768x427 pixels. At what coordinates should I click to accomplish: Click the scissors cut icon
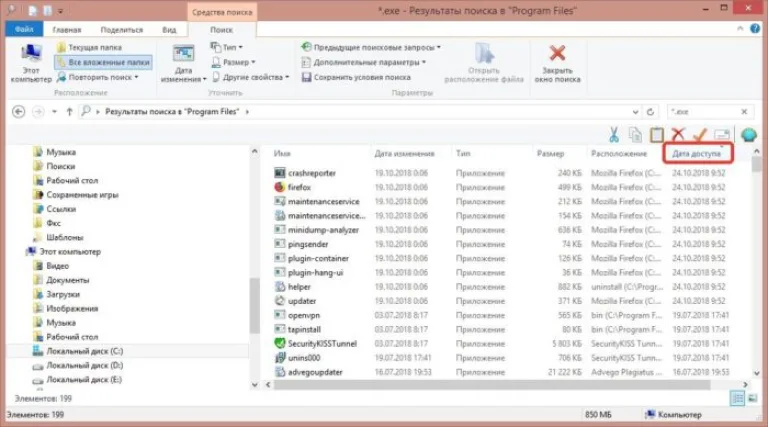click(x=613, y=134)
